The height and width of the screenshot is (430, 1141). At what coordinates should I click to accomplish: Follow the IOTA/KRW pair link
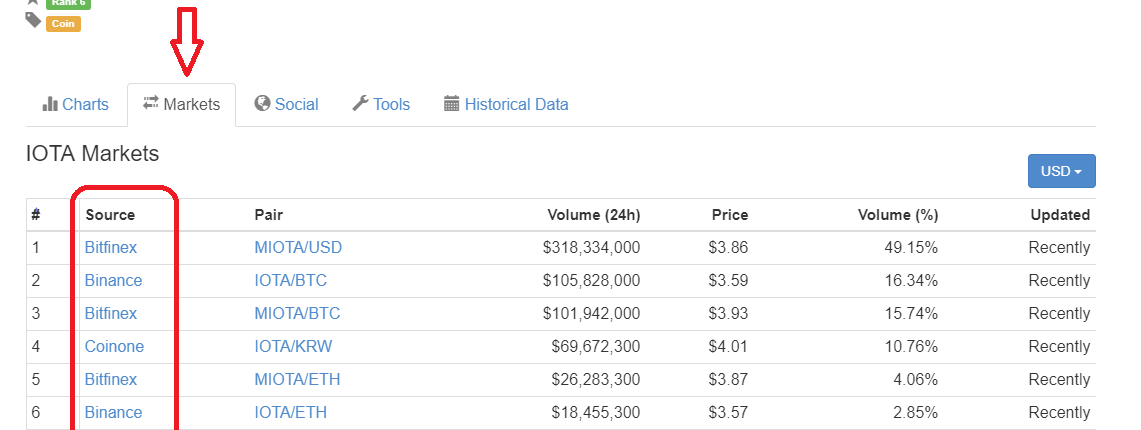pyautogui.click(x=293, y=346)
